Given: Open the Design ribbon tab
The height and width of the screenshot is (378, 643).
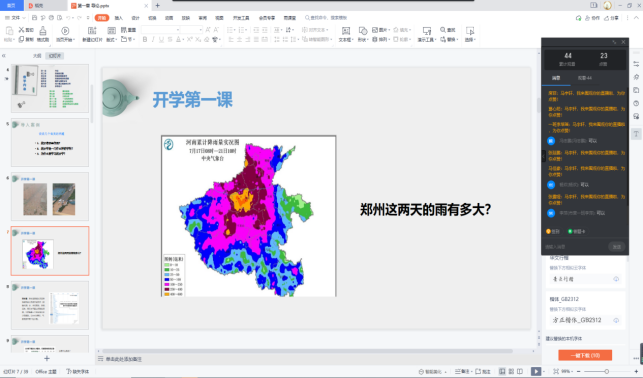Looking at the screenshot, I should 135,18.
